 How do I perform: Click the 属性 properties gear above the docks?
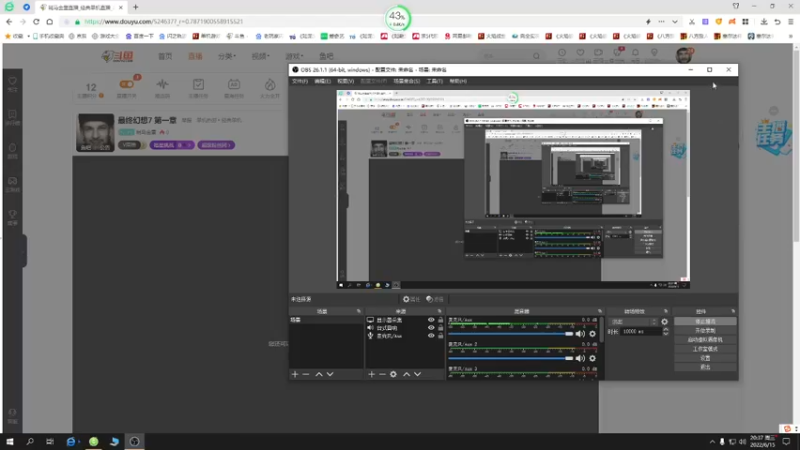(411, 299)
